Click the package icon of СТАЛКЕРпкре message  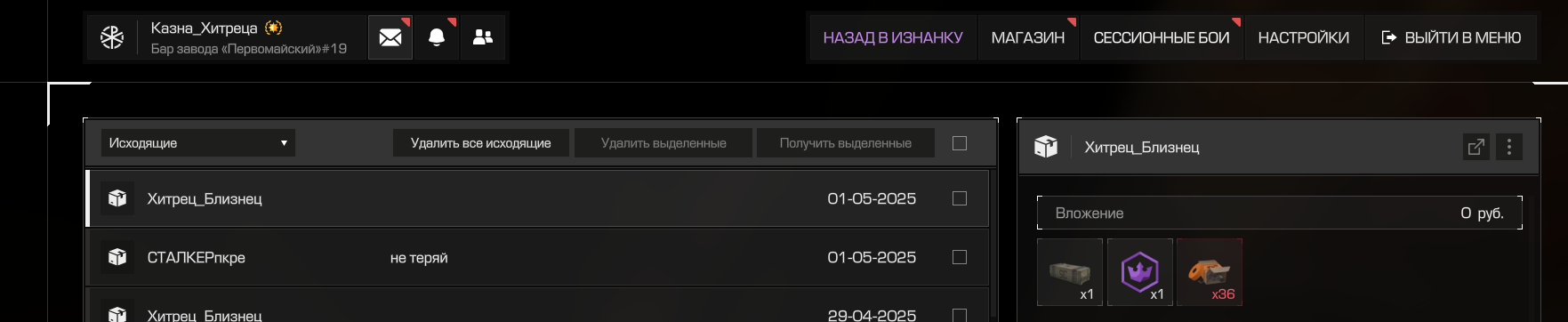point(117,257)
